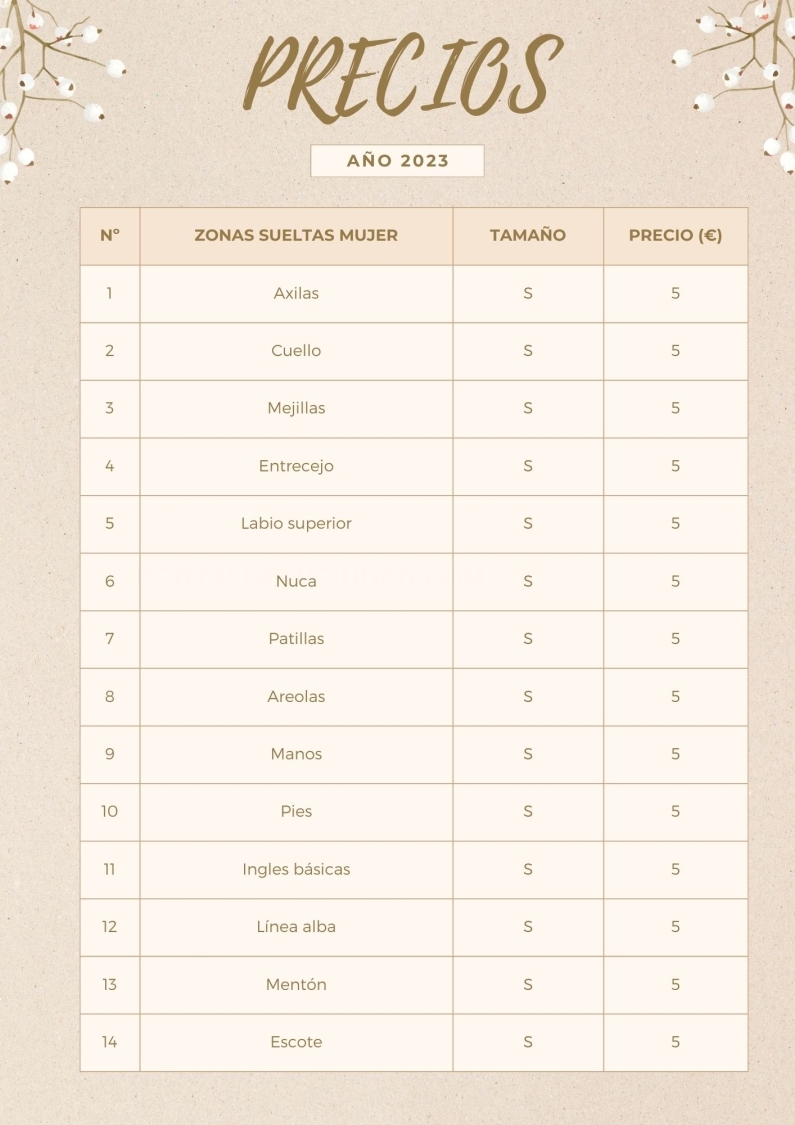The height and width of the screenshot is (1125, 795).
Task: Click the Entrecejo table entry
Action: [x=296, y=466]
